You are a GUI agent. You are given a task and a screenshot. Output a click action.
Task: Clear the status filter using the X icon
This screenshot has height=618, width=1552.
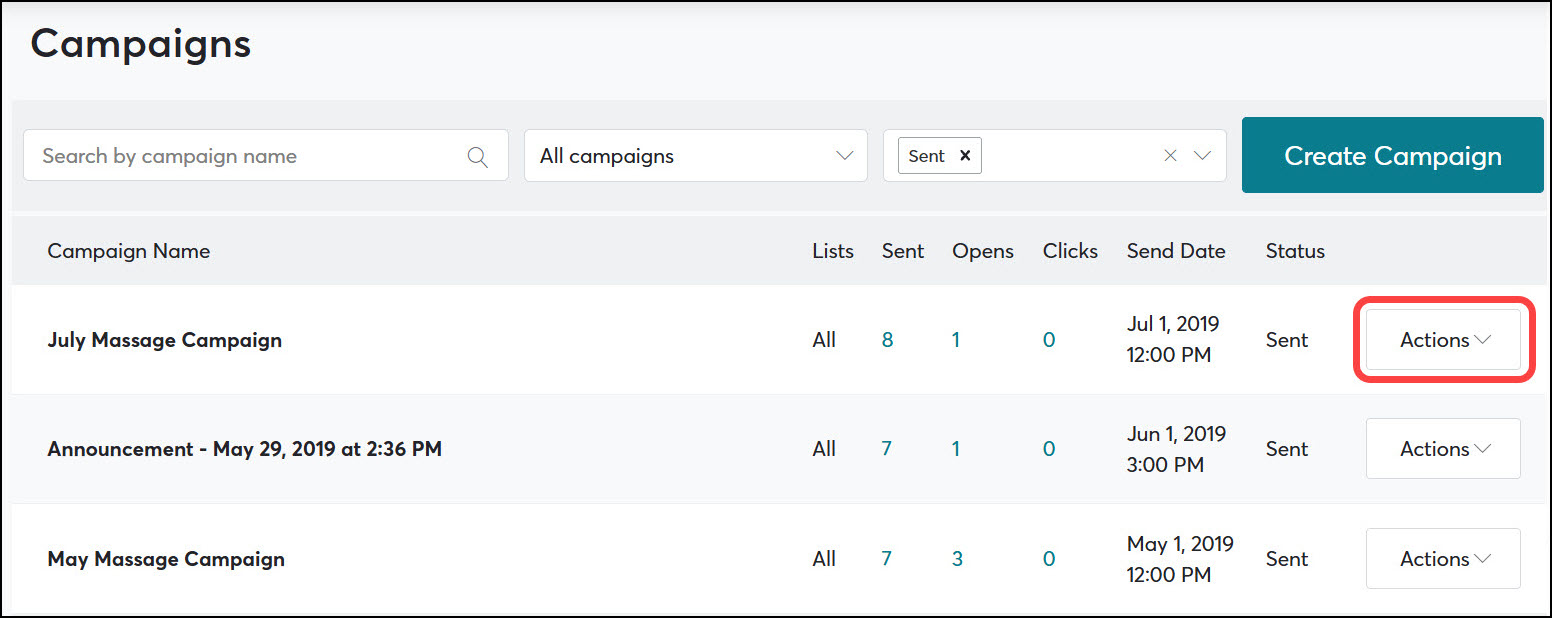tap(1170, 155)
